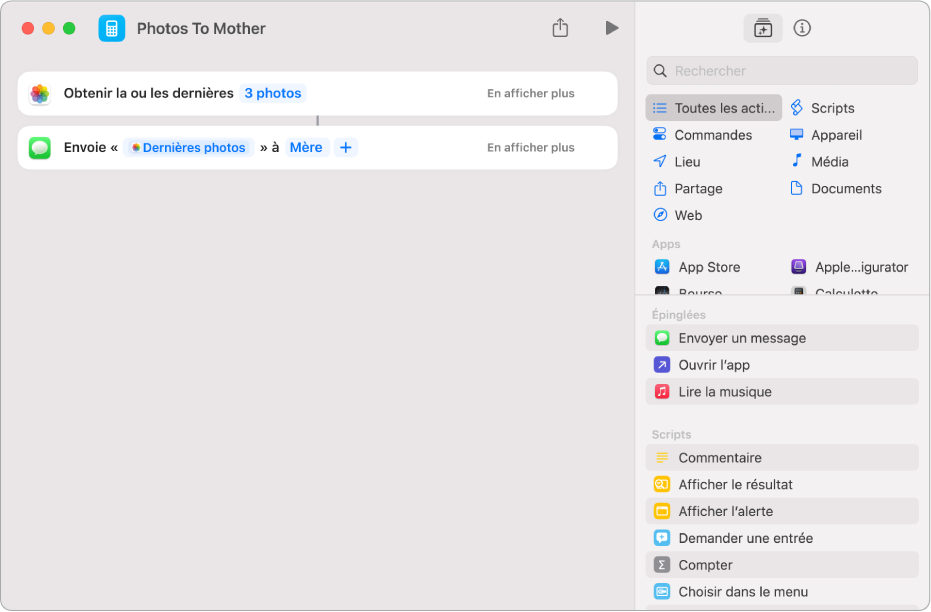Add Lire la musique action
The image size is (931, 612).
tap(782, 392)
